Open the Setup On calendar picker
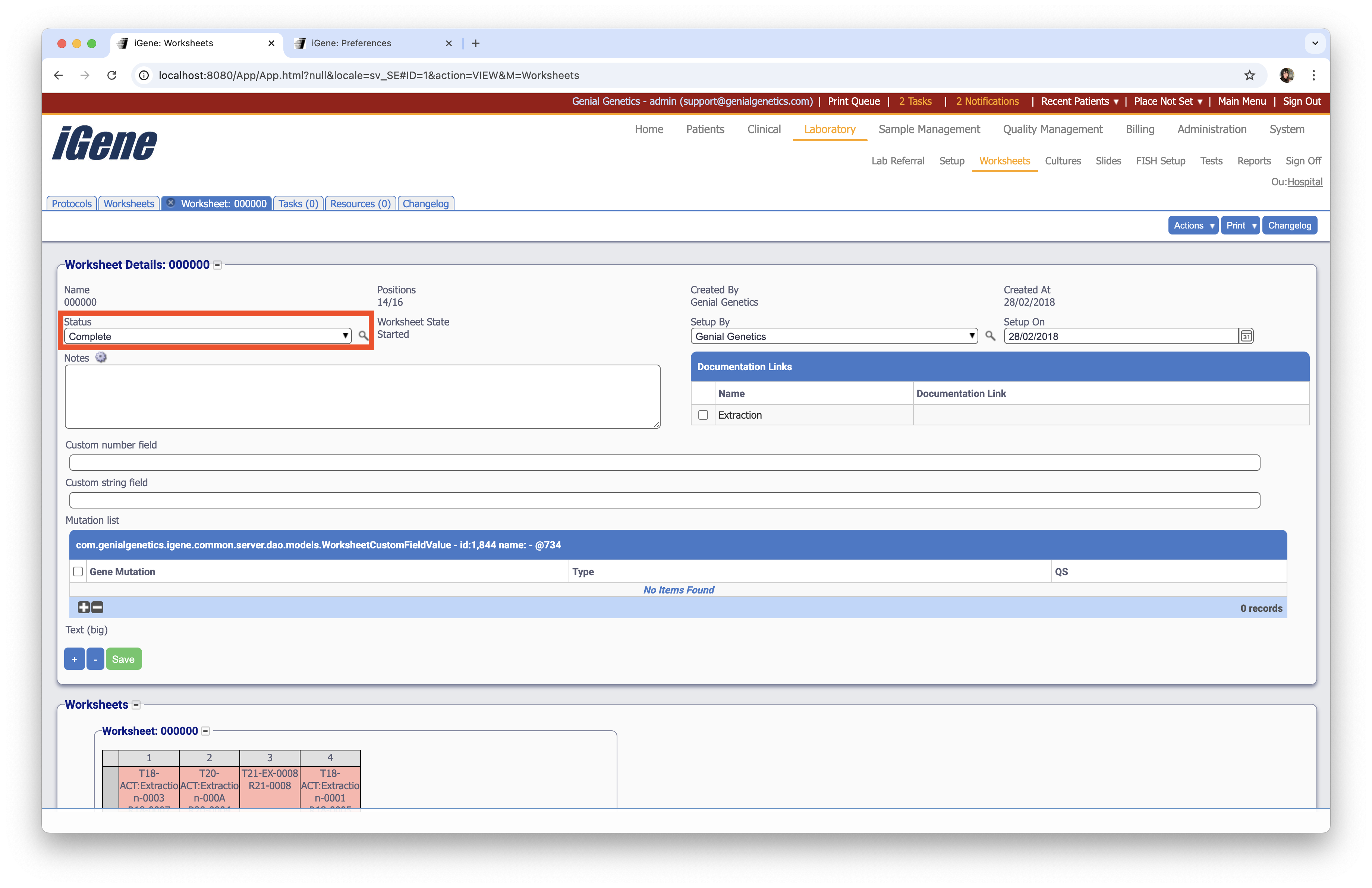This screenshot has width=1372, height=888. [x=1246, y=336]
